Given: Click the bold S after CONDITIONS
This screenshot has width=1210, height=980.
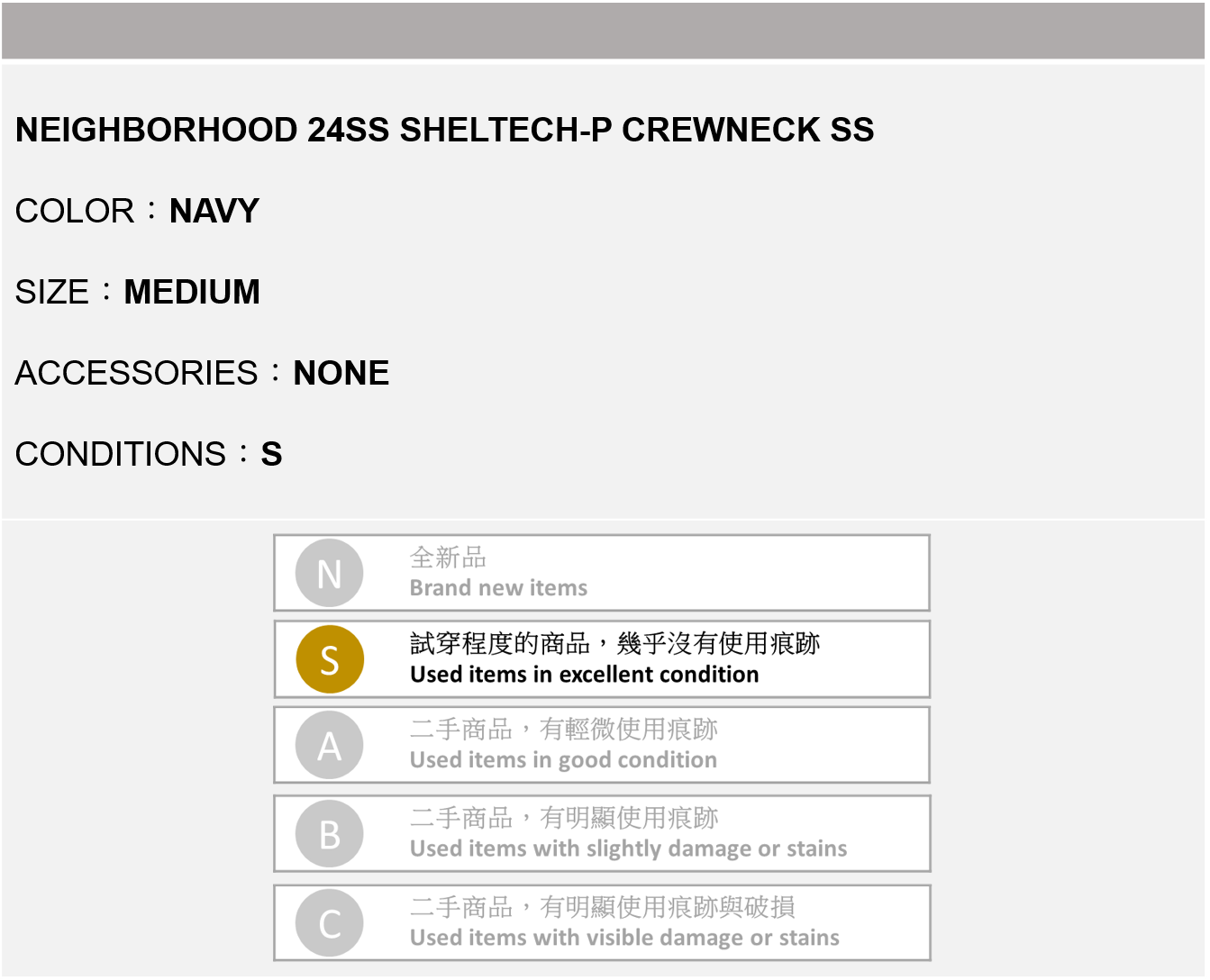Looking at the screenshot, I should [271, 454].
